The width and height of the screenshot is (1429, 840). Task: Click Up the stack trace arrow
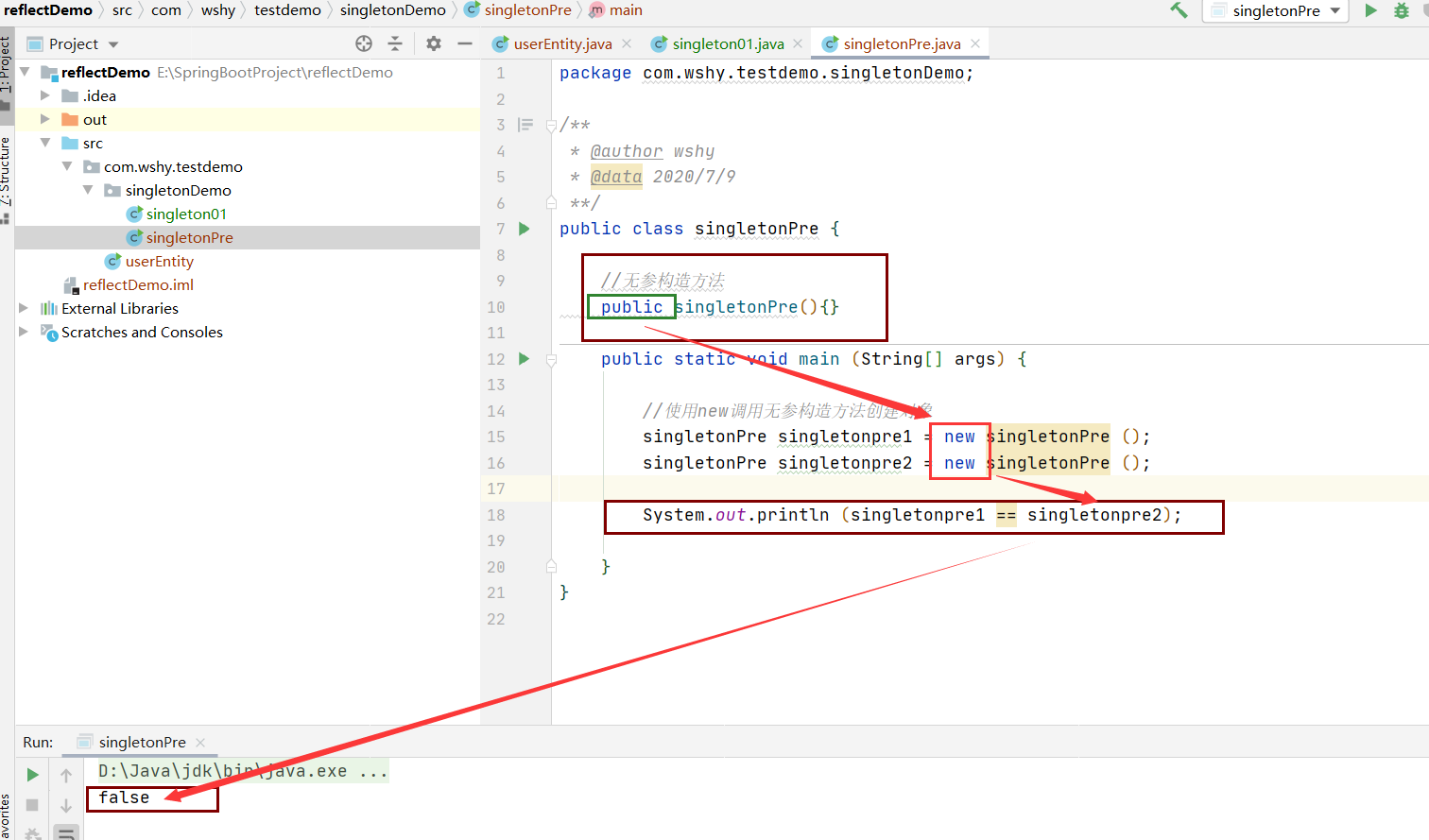coord(66,775)
